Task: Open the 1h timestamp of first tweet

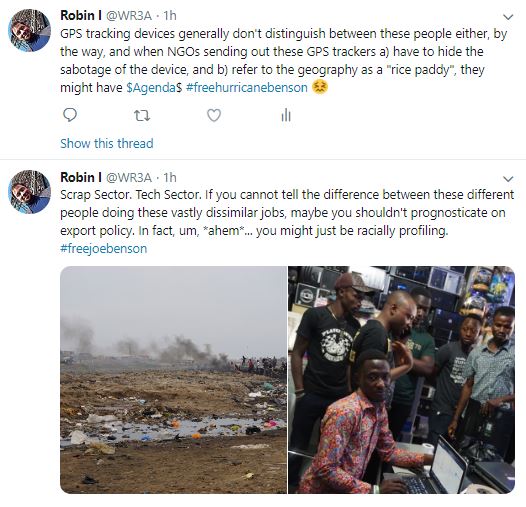Action: (x=170, y=15)
